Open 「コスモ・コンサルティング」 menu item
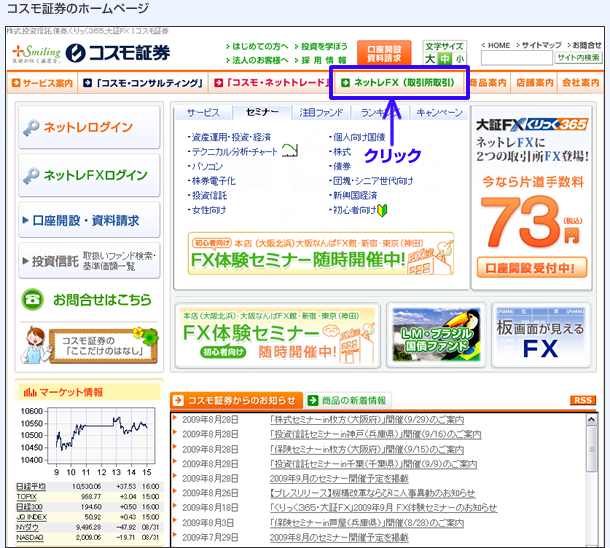This screenshot has height=548, width=610. [x=143, y=83]
